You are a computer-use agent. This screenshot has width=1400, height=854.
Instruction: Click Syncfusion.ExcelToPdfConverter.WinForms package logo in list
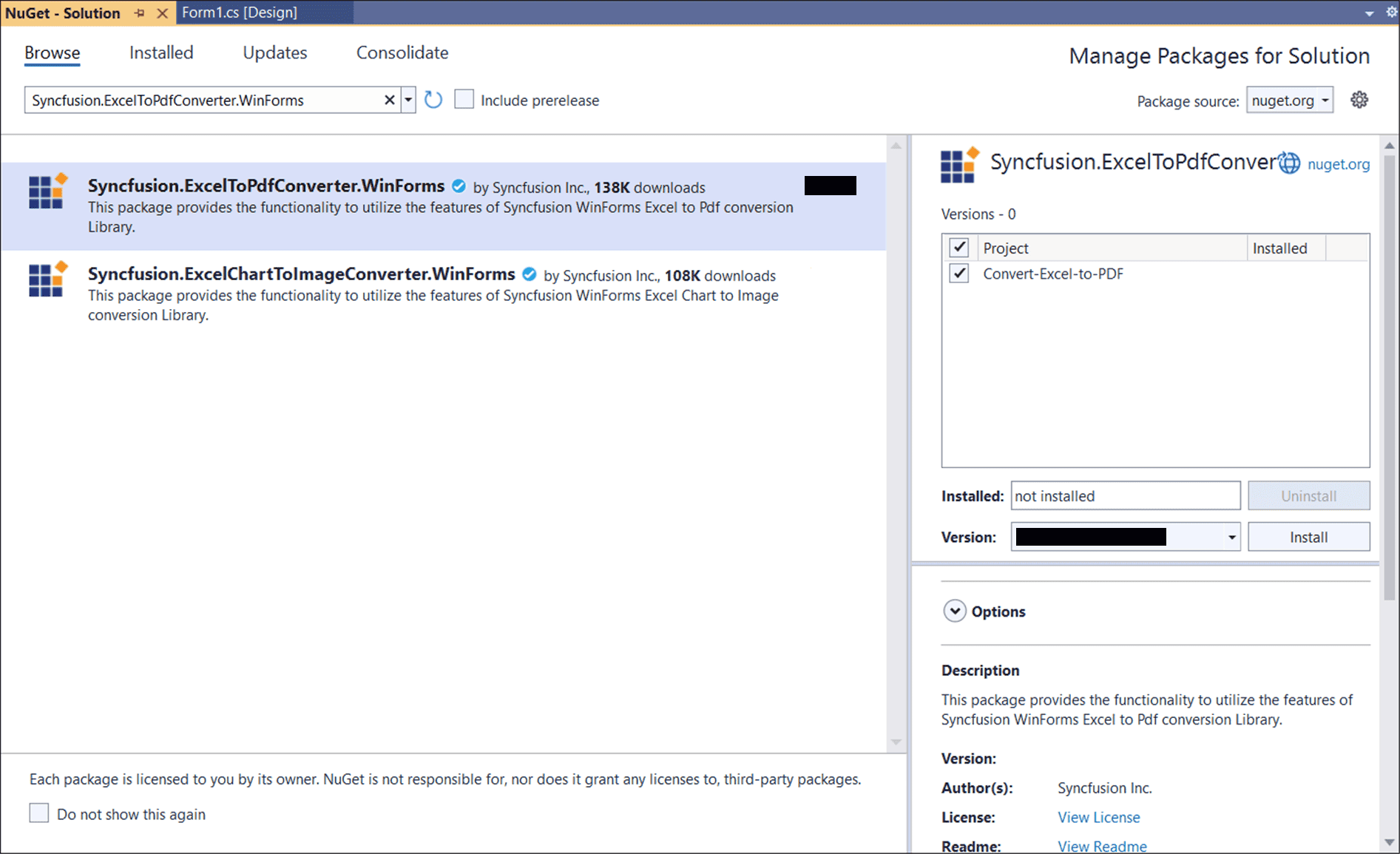tap(48, 192)
